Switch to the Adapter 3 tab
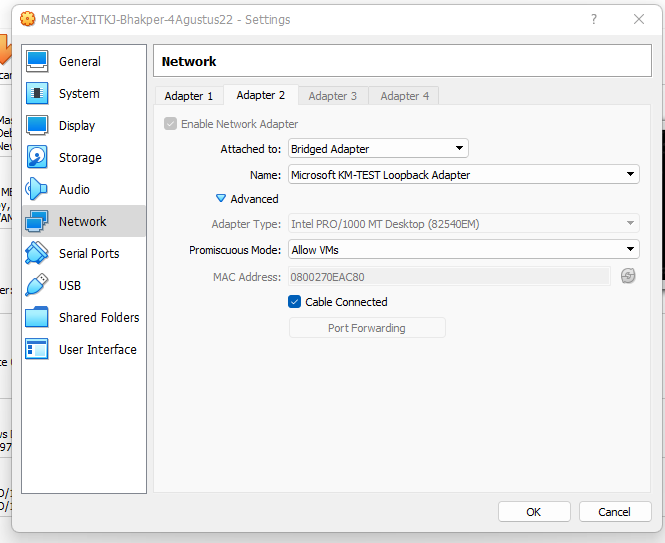Screen dimensions: 665x543 pos(332,96)
